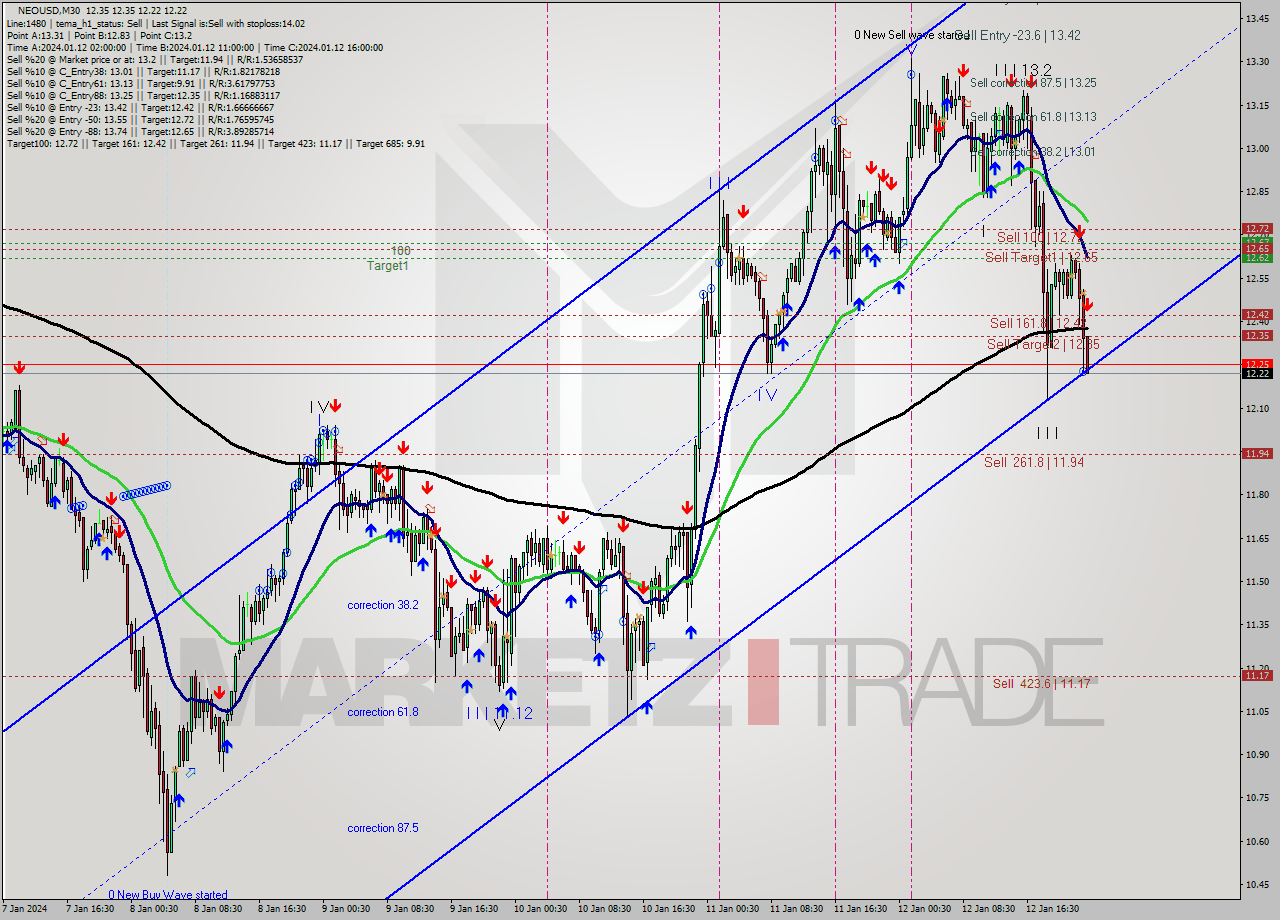
Task: Click the blue 'correction 87.5' label
Action: 383,828
